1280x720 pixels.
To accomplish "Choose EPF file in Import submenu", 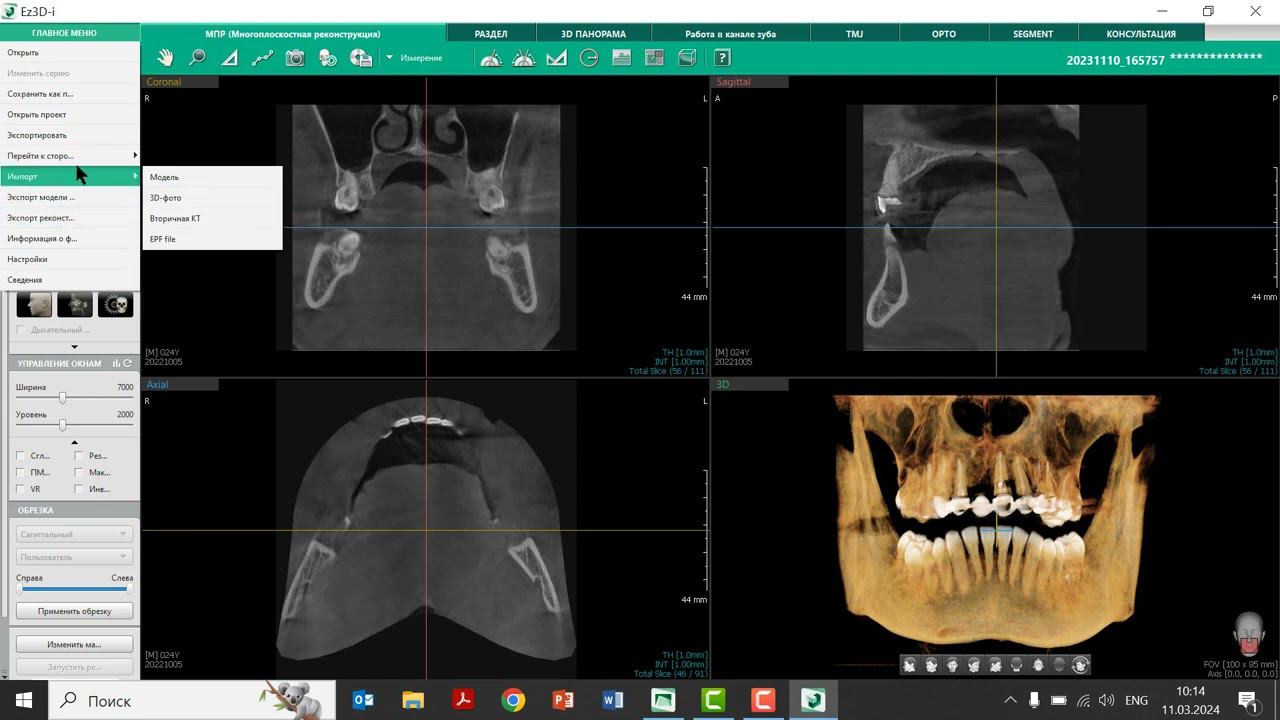I will pyautogui.click(x=212, y=239).
